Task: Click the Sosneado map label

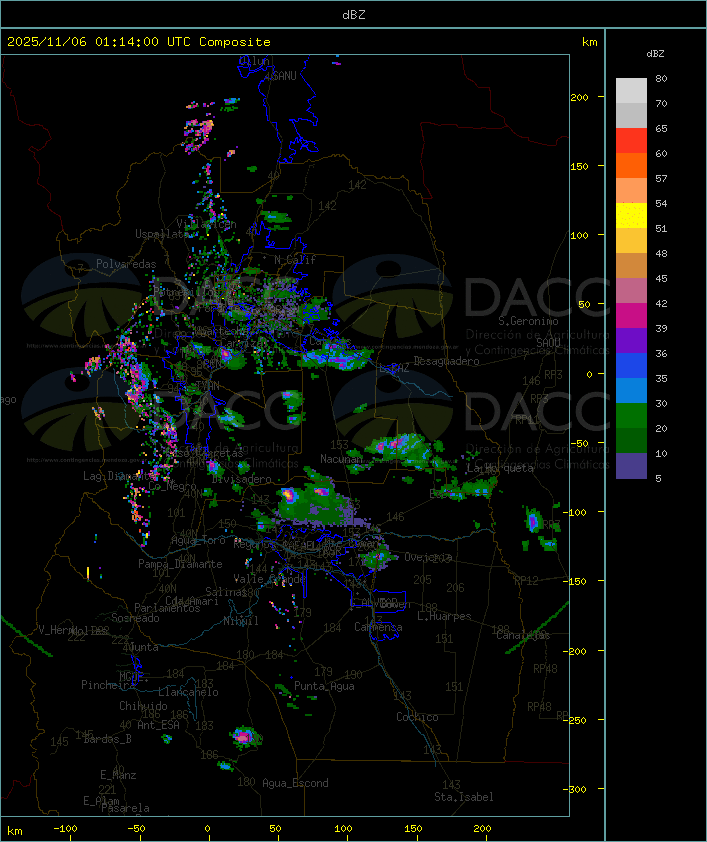Action: [x=135, y=618]
